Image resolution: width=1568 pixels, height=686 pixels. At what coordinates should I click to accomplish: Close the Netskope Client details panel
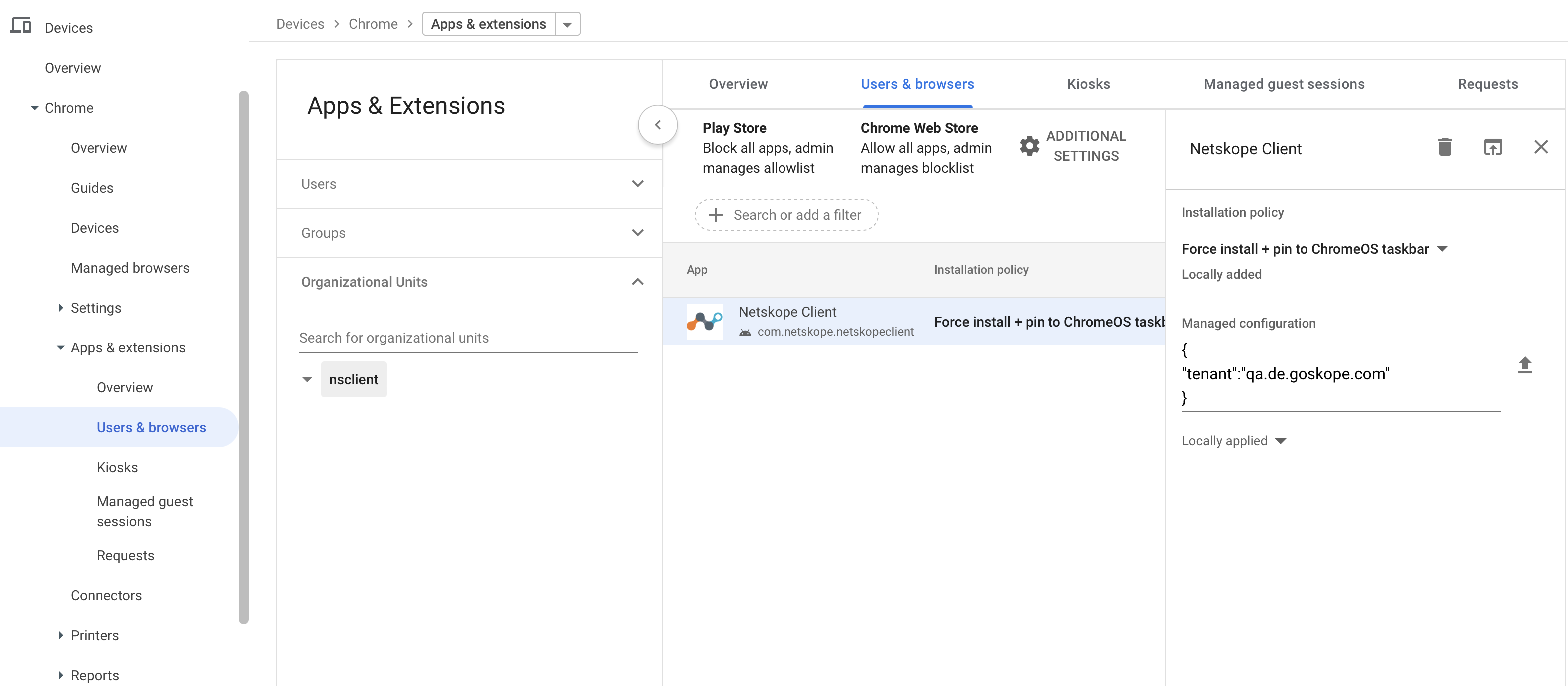(x=1541, y=147)
